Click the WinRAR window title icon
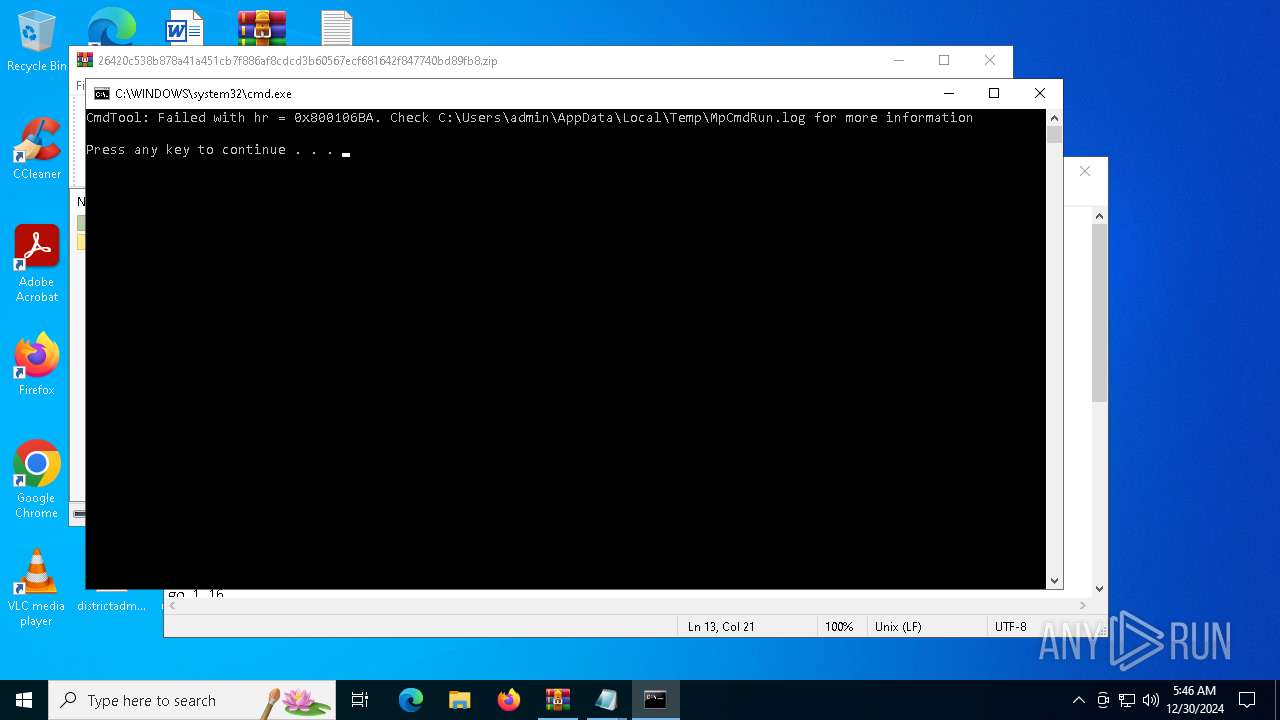 click(x=85, y=60)
